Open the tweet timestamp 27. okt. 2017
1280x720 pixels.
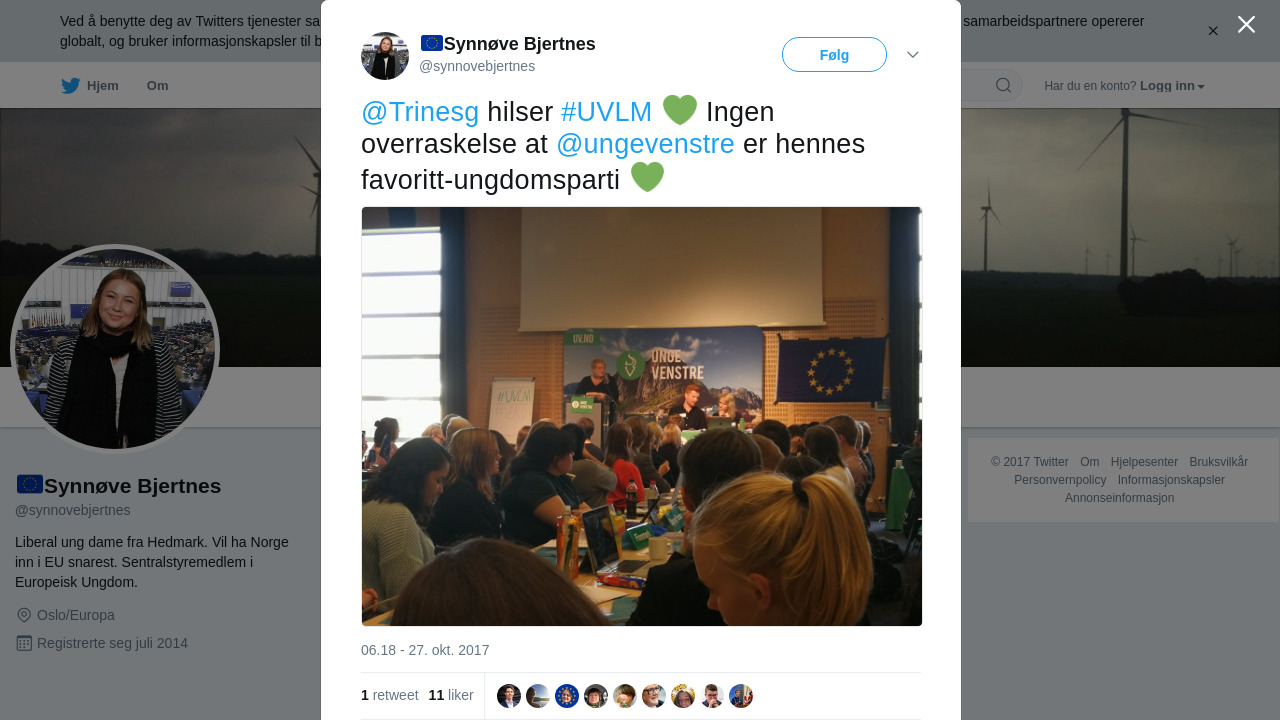(425, 650)
